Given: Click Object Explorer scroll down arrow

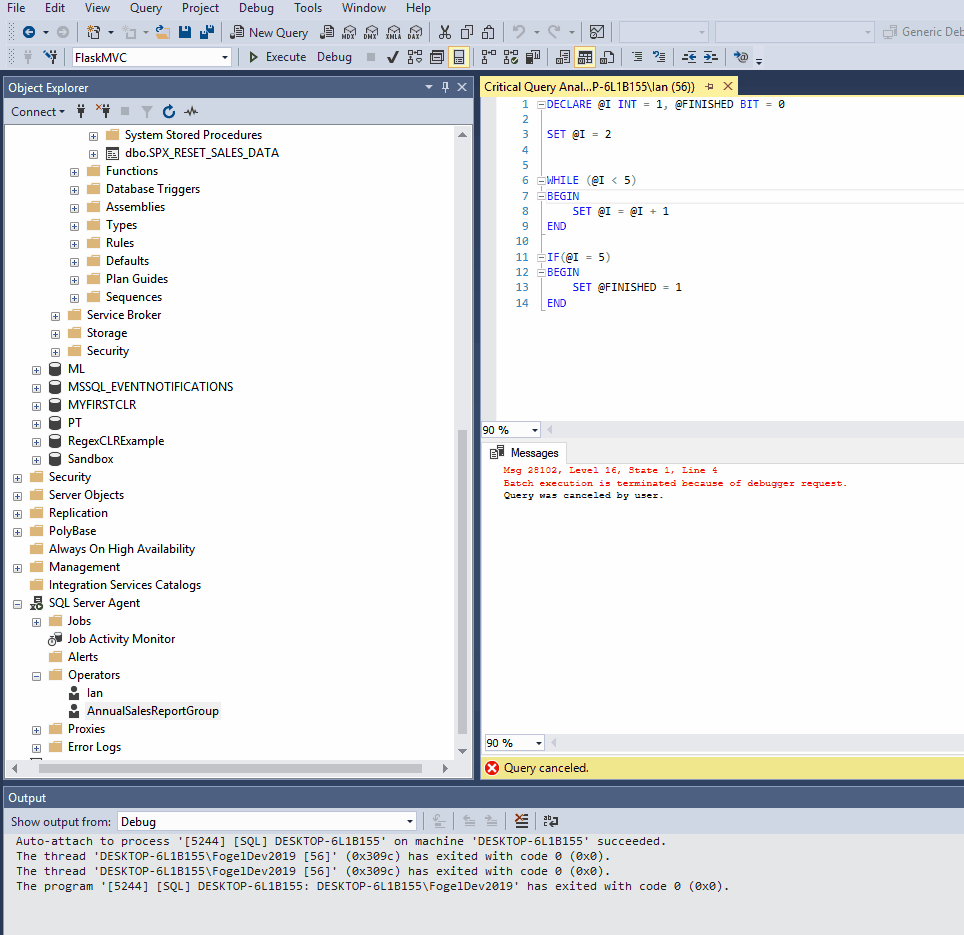Looking at the screenshot, I should click(462, 751).
